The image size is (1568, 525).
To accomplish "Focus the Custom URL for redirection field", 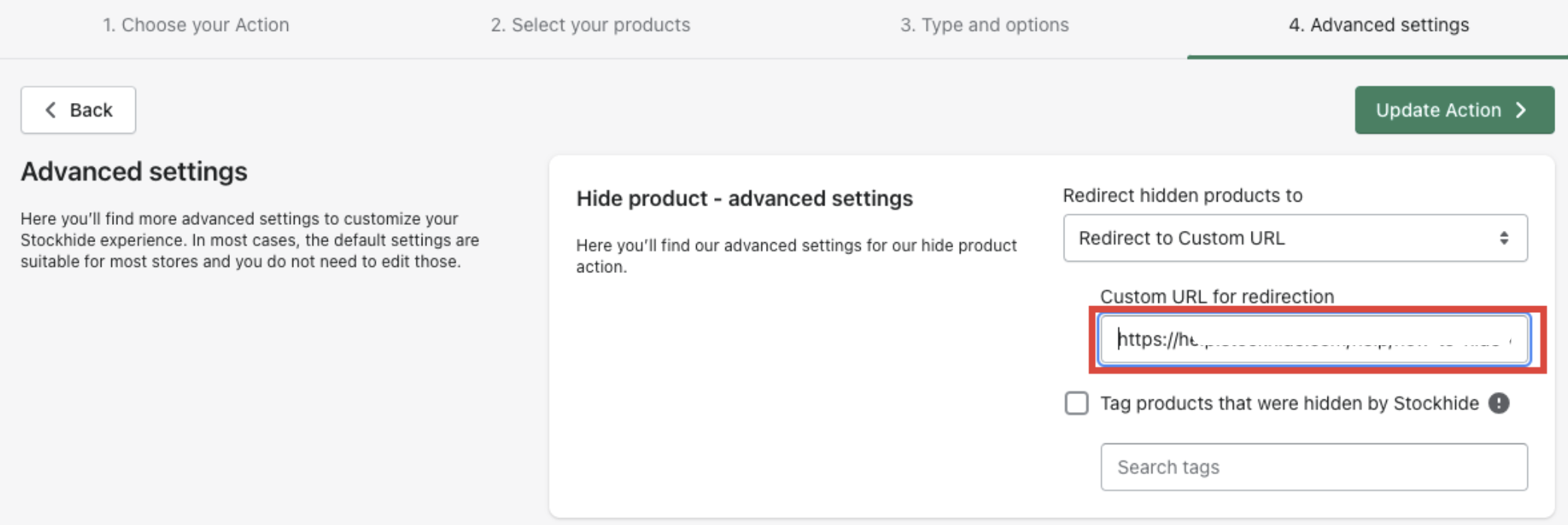I will [x=1313, y=339].
